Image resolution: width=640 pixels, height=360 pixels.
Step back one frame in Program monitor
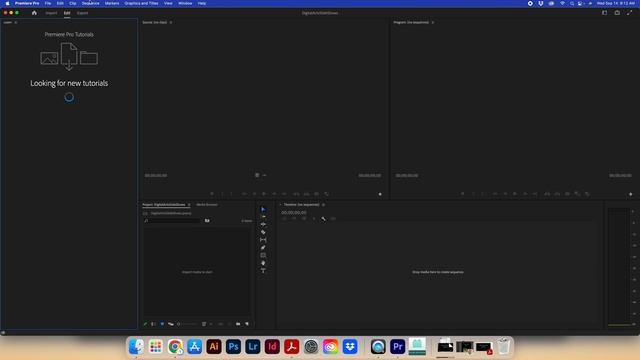pyautogui.click(x=505, y=194)
